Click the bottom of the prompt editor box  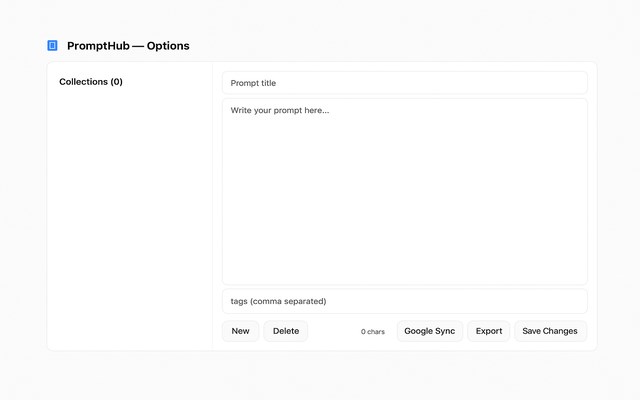point(404,274)
